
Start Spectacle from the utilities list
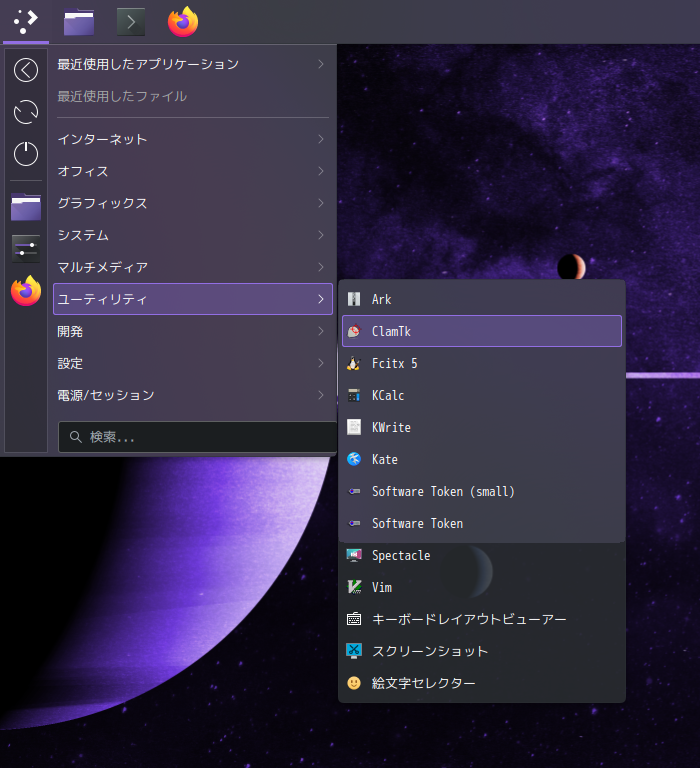(482, 555)
